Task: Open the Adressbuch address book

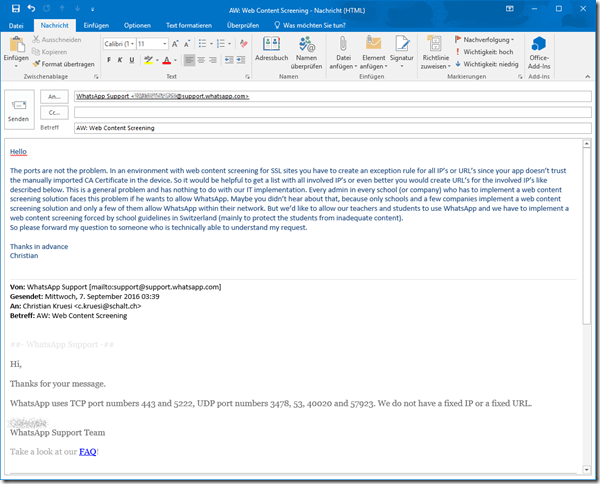Action: point(270,50)
